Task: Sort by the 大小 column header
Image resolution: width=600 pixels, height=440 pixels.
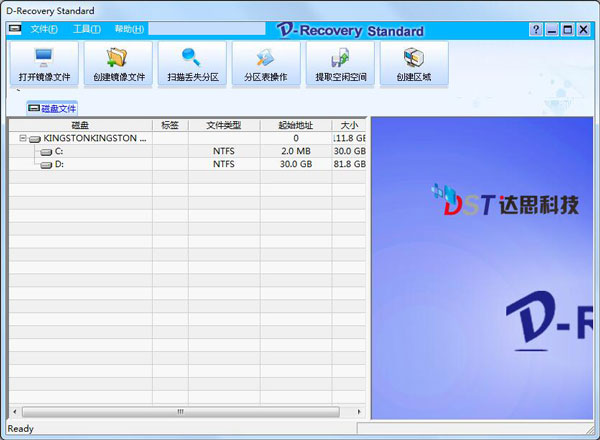Action: [349, 125]
